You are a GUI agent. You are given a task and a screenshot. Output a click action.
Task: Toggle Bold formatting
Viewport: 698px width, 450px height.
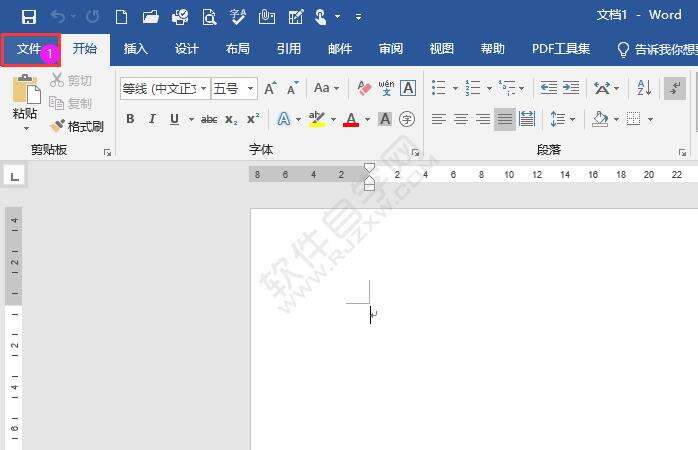point(130,119)
